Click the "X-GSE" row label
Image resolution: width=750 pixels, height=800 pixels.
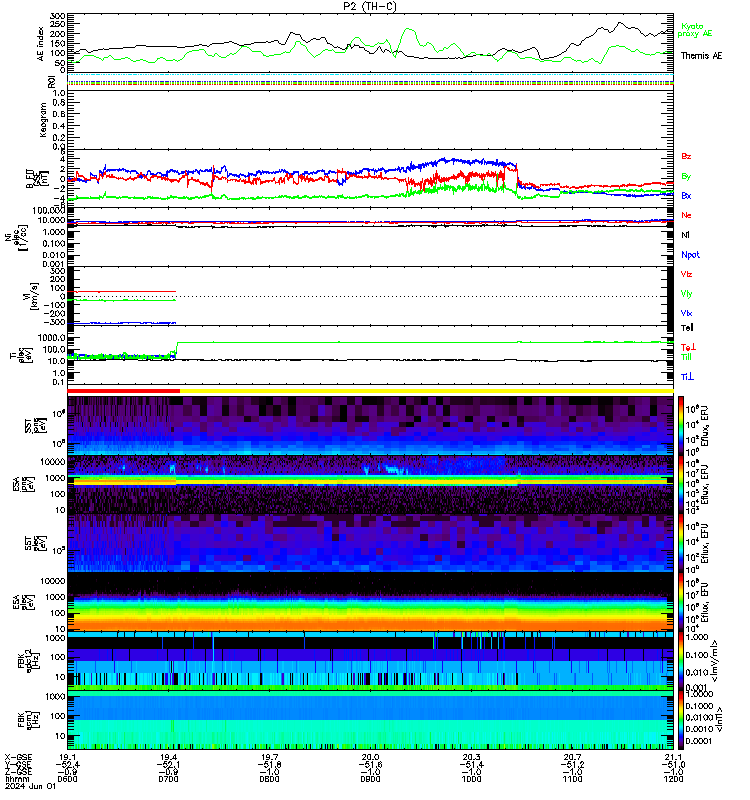18,757
